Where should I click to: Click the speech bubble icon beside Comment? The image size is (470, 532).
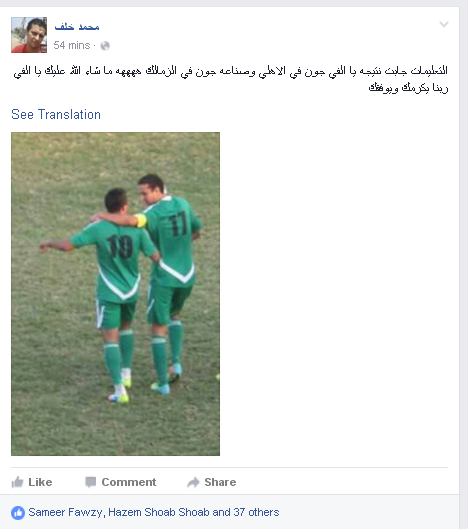tap(90, 482)
